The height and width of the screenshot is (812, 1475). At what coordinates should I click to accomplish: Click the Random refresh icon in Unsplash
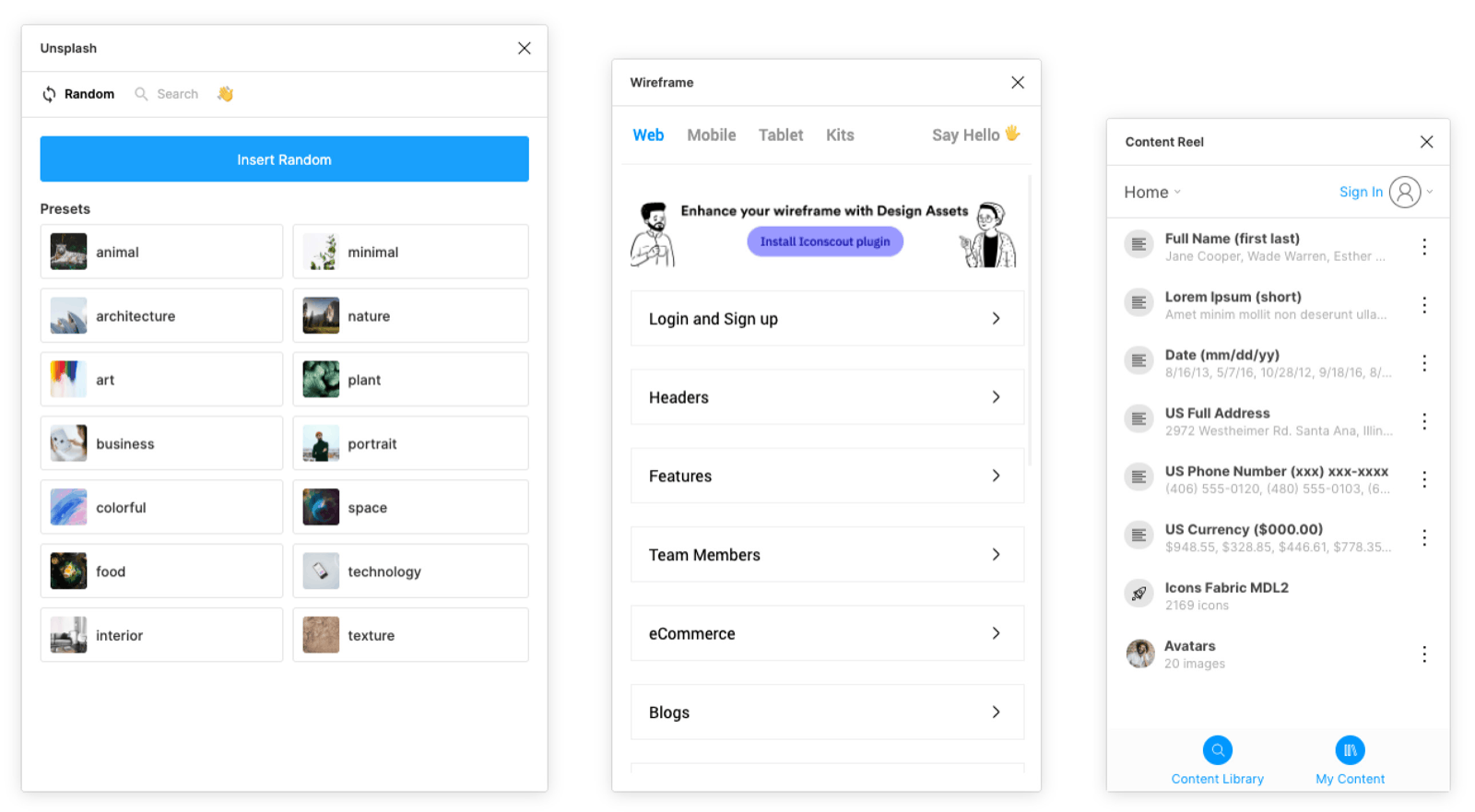click(x=49, y=94)
